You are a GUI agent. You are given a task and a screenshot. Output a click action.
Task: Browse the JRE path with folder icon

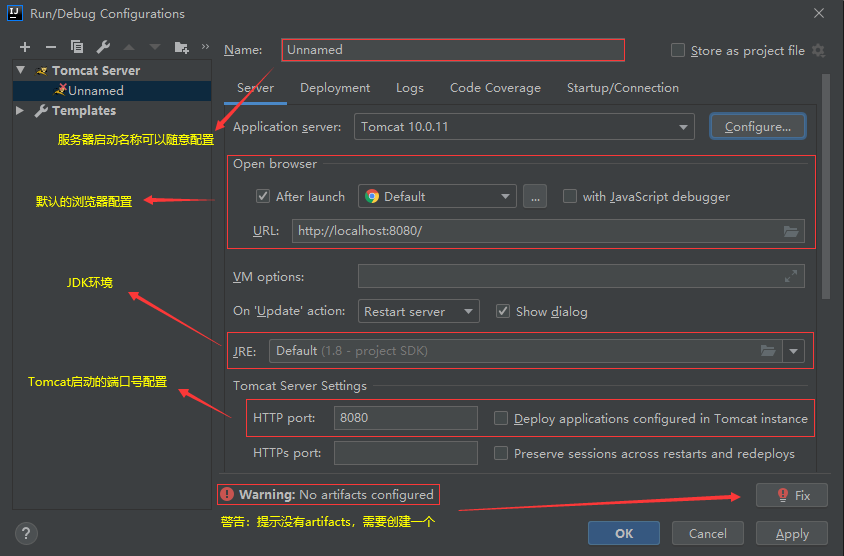768,351
